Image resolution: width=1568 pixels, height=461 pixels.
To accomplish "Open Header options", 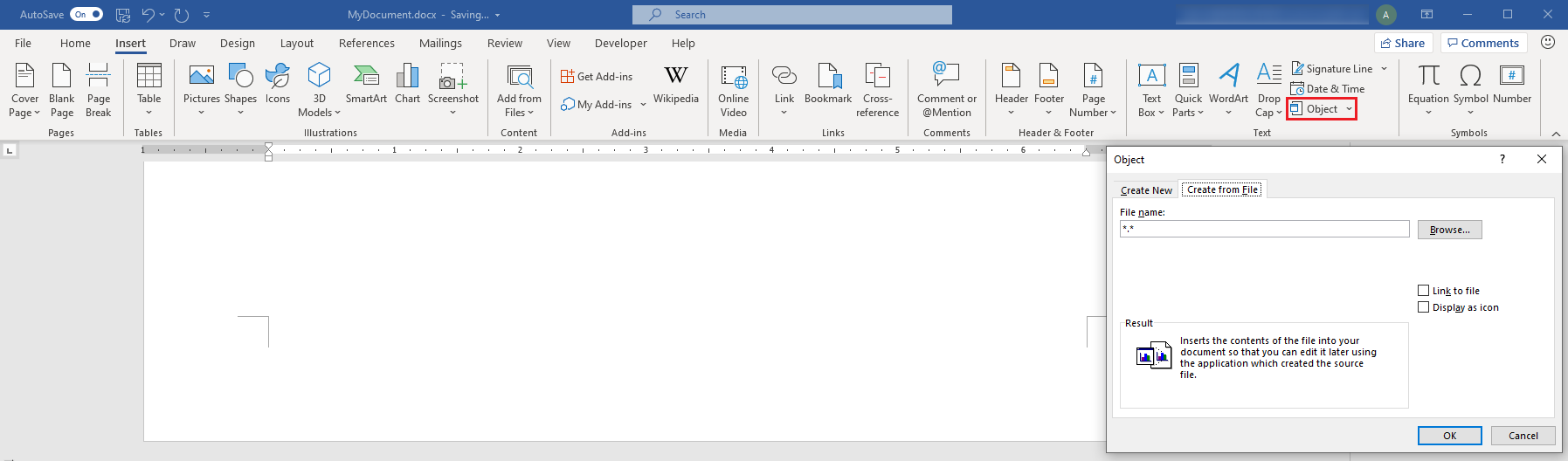I will pyautogui.click(x=1012, y=90).
